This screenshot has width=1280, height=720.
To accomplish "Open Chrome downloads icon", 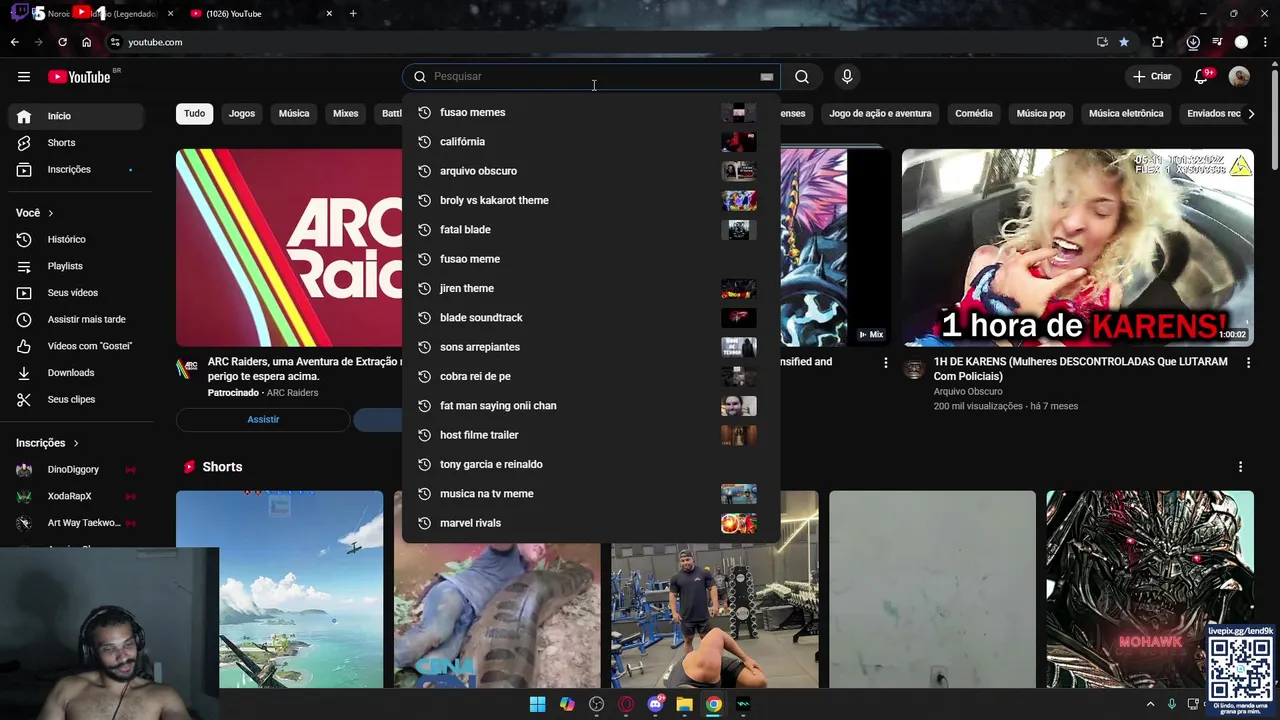I will [1193, 42].
